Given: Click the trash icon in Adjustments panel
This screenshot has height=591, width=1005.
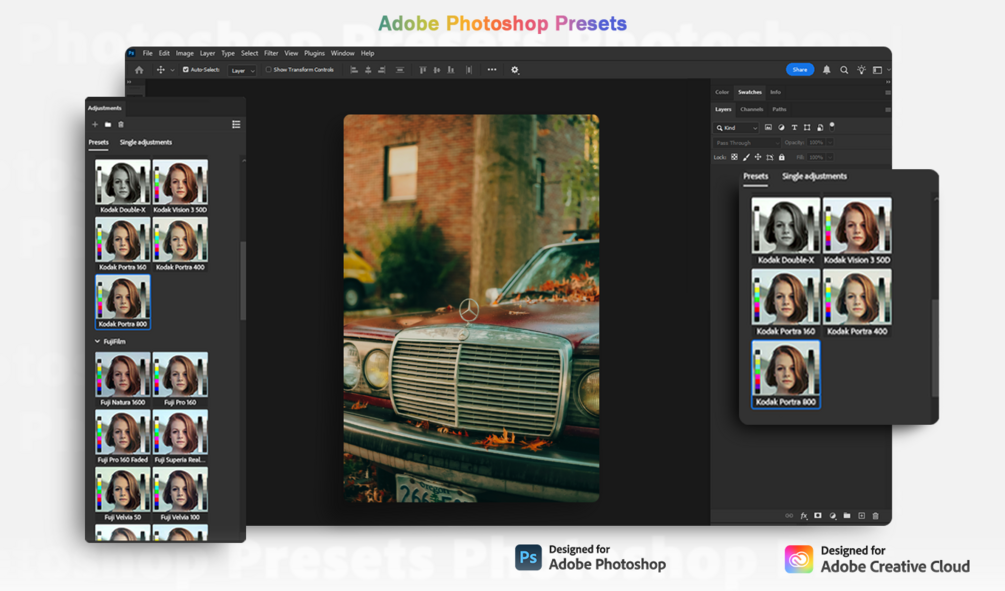Looking at the screenshot, I should click(121, 124).
